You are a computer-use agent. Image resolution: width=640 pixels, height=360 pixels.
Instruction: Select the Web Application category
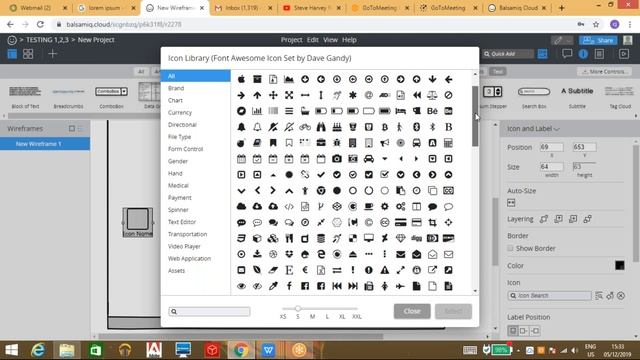pyautogui.click(x=189, y=258)
